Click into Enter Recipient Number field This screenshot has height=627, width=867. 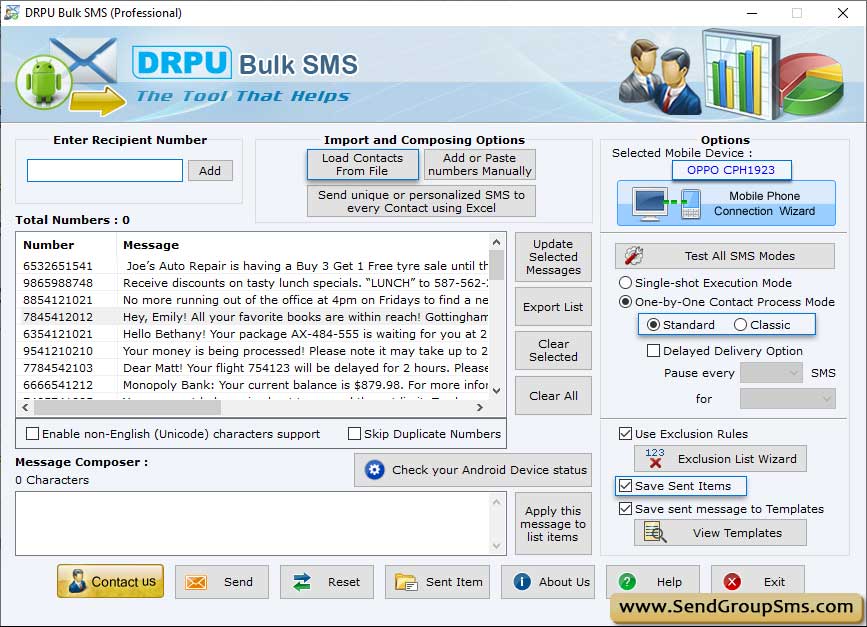[105, 170]
